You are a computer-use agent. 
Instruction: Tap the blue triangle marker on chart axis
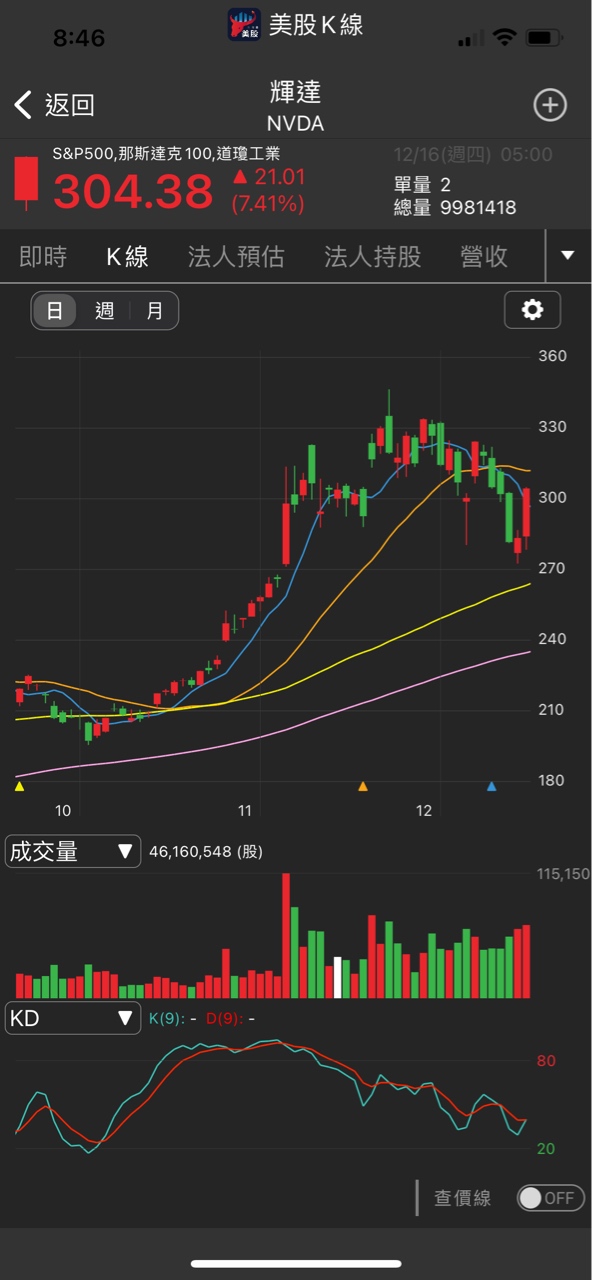tap(491, 787)
